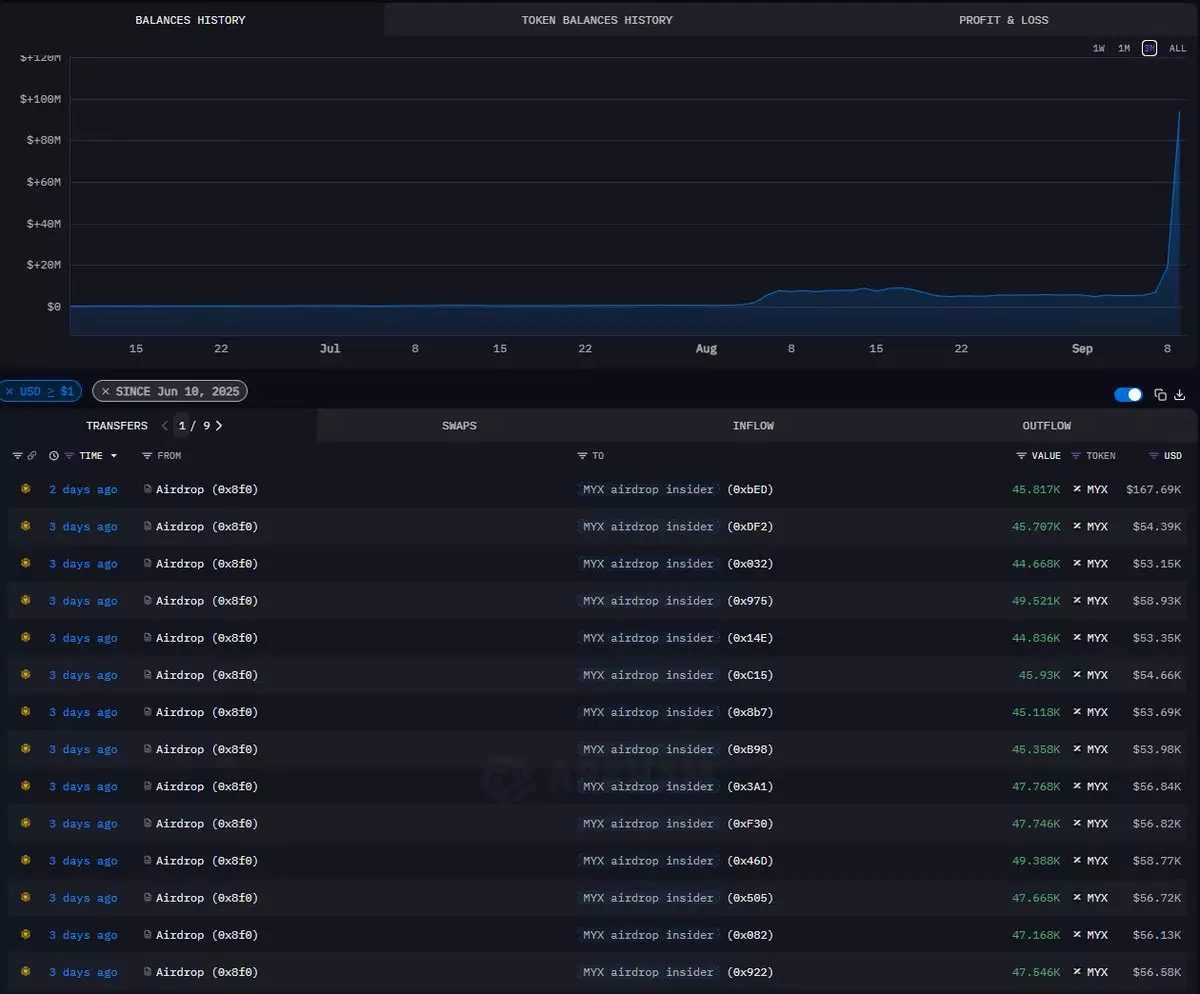The height and width of the screenshot is (994, 1200).
Task: Switch to the Swaps tab
Action: tap(459, 426)
